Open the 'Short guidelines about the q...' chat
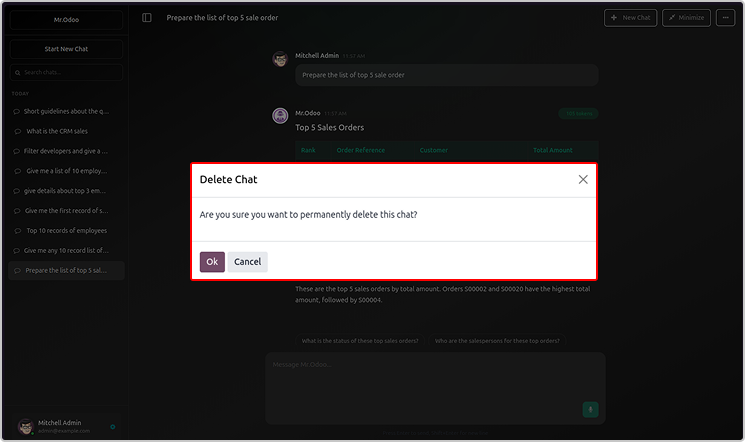Viewport: 745px width, 442px height. coord(67,111)
